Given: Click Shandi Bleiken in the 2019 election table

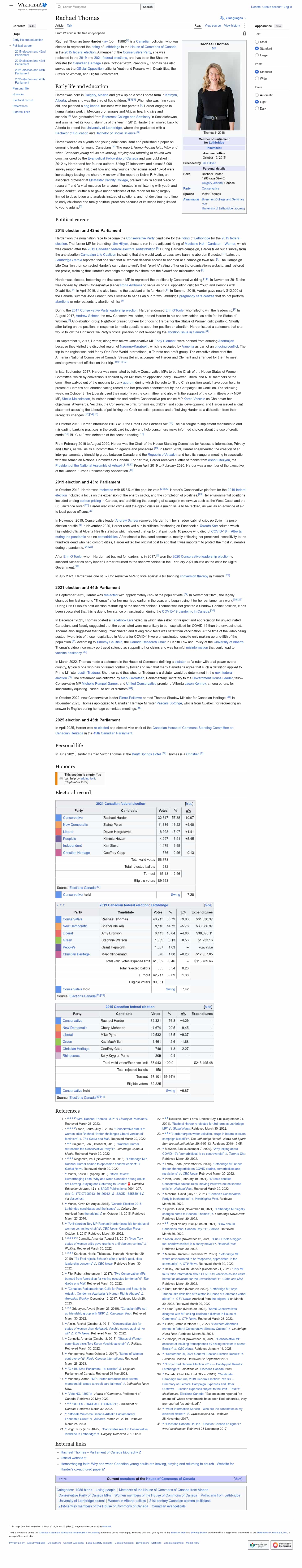Looking at the screenshot, I should tap(113, 926).
